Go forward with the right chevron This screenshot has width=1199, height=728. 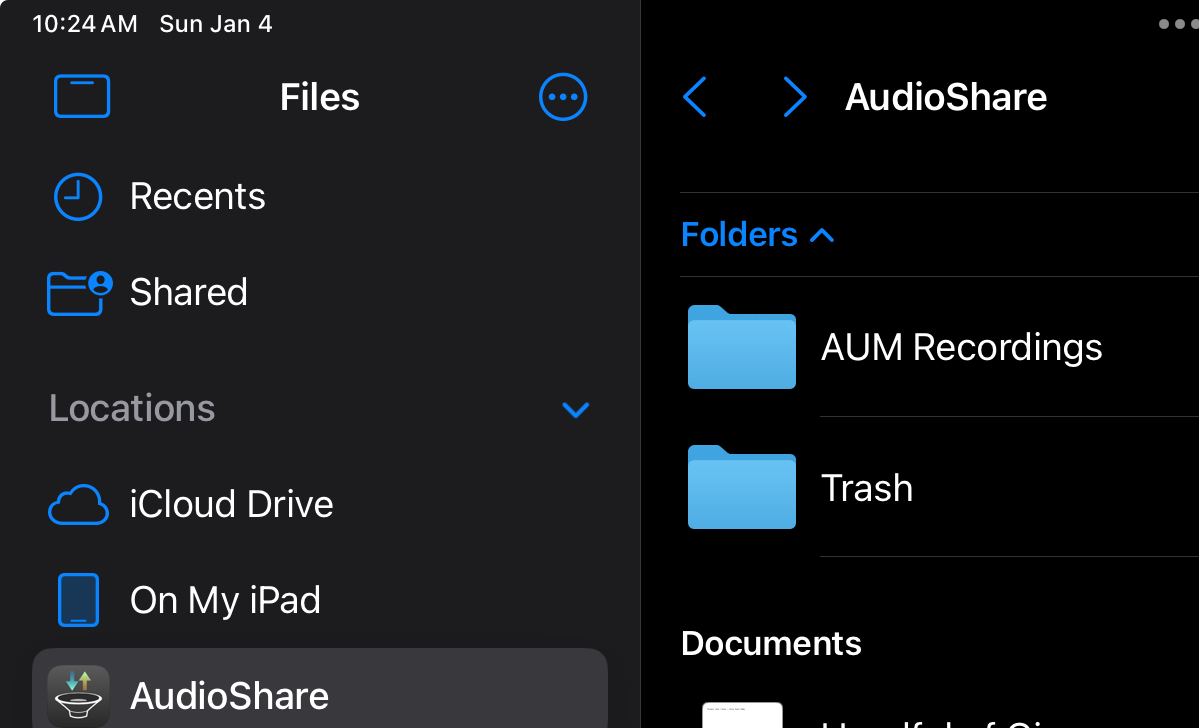click(x=795, y=97)
